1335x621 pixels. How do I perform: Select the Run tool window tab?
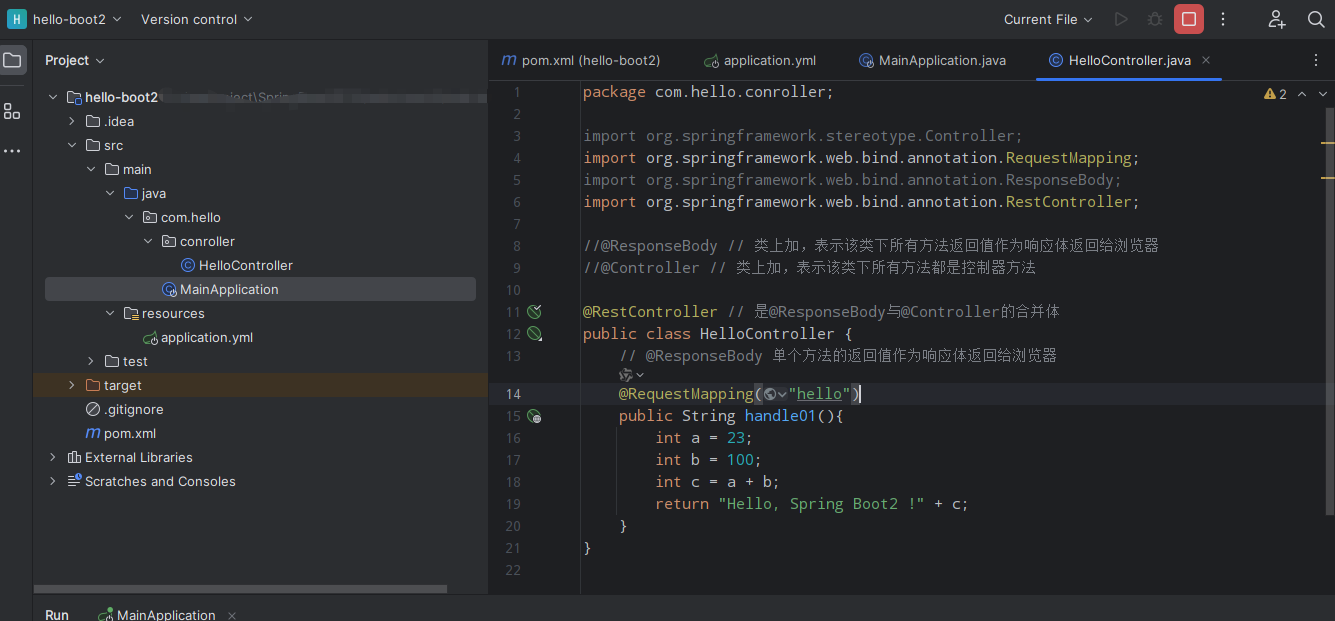[57, 615]
